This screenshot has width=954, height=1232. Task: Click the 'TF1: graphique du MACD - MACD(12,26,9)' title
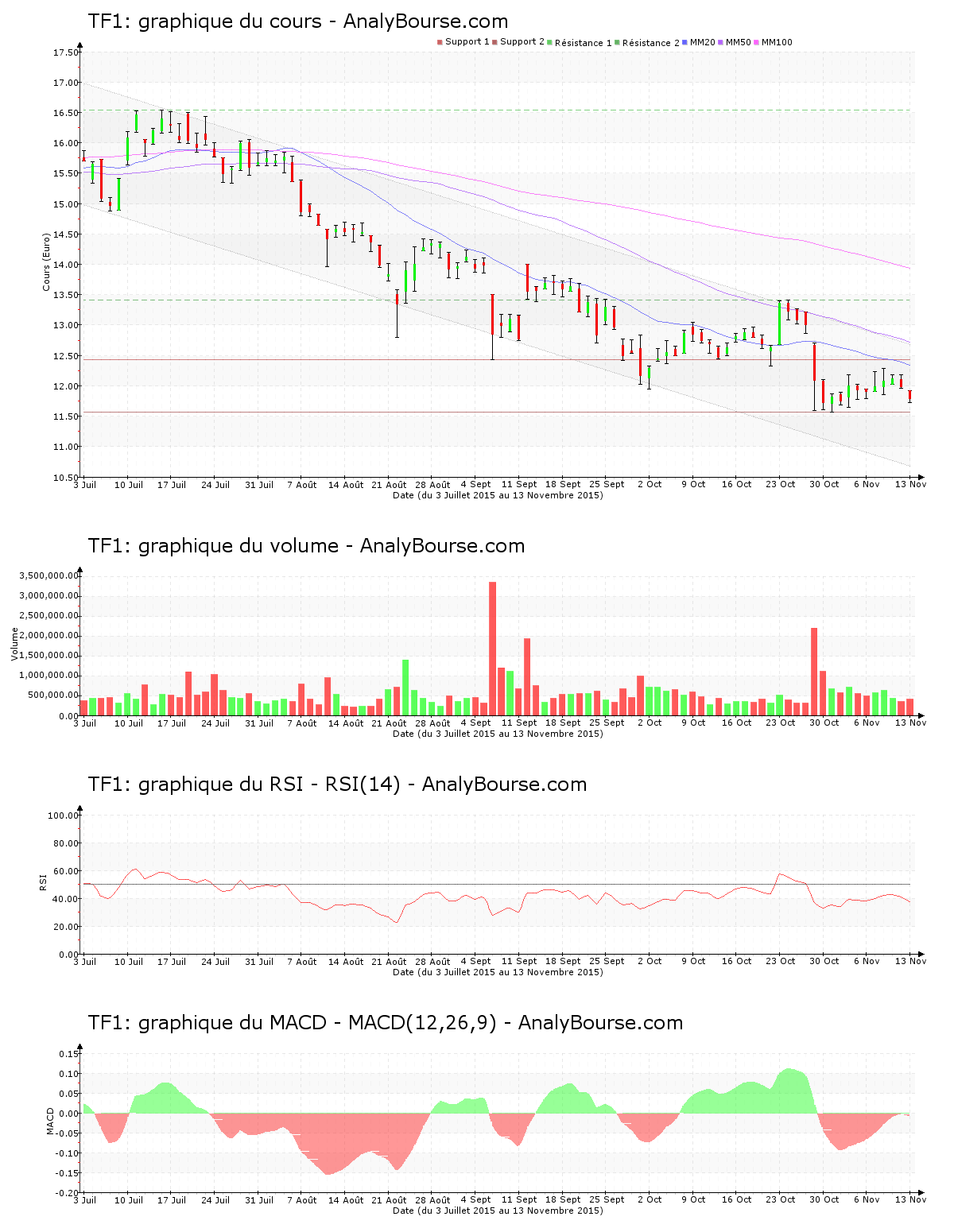(293, 1023)
